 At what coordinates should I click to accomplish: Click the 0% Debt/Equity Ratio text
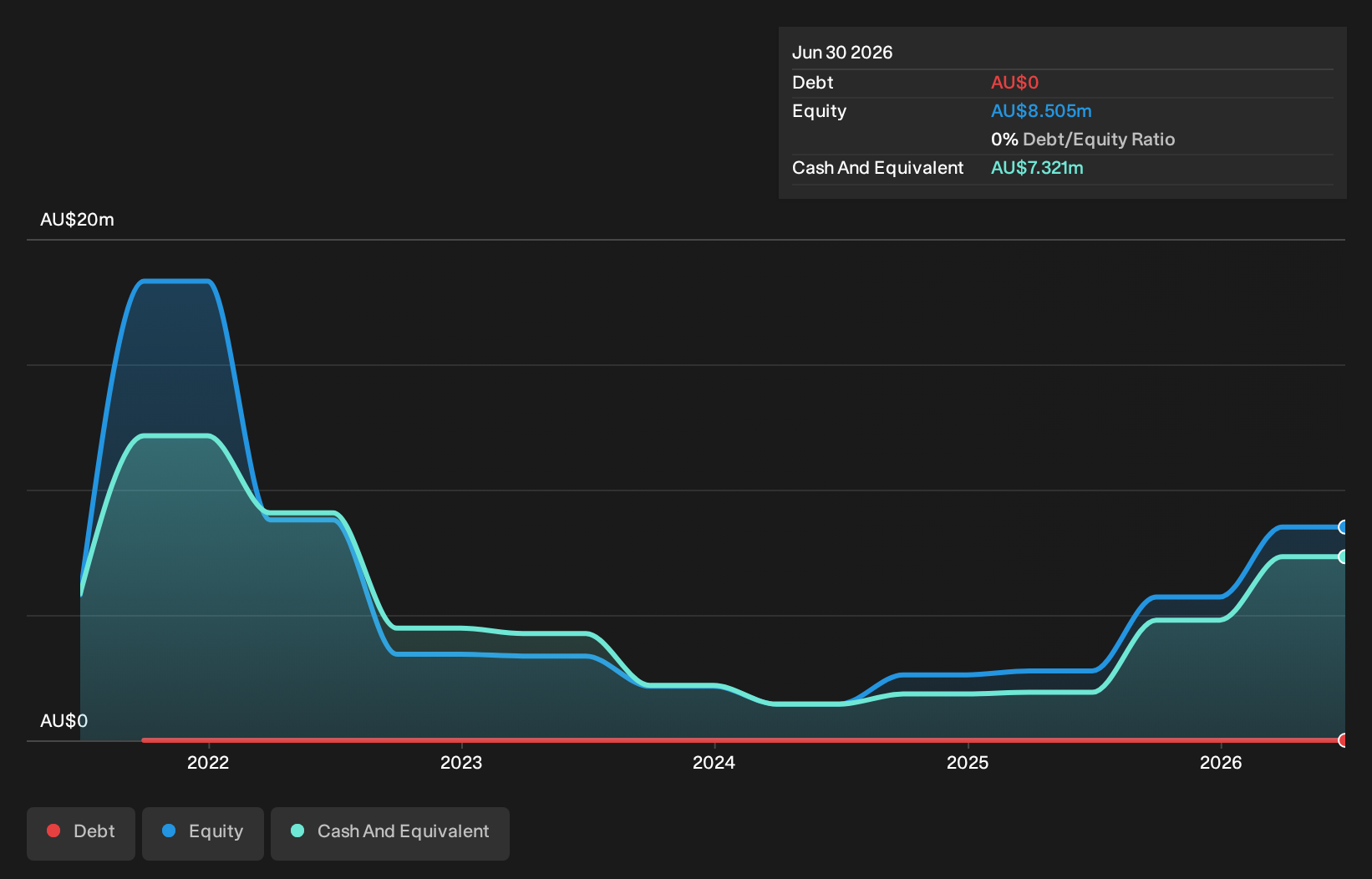(x=1083, y=140)
